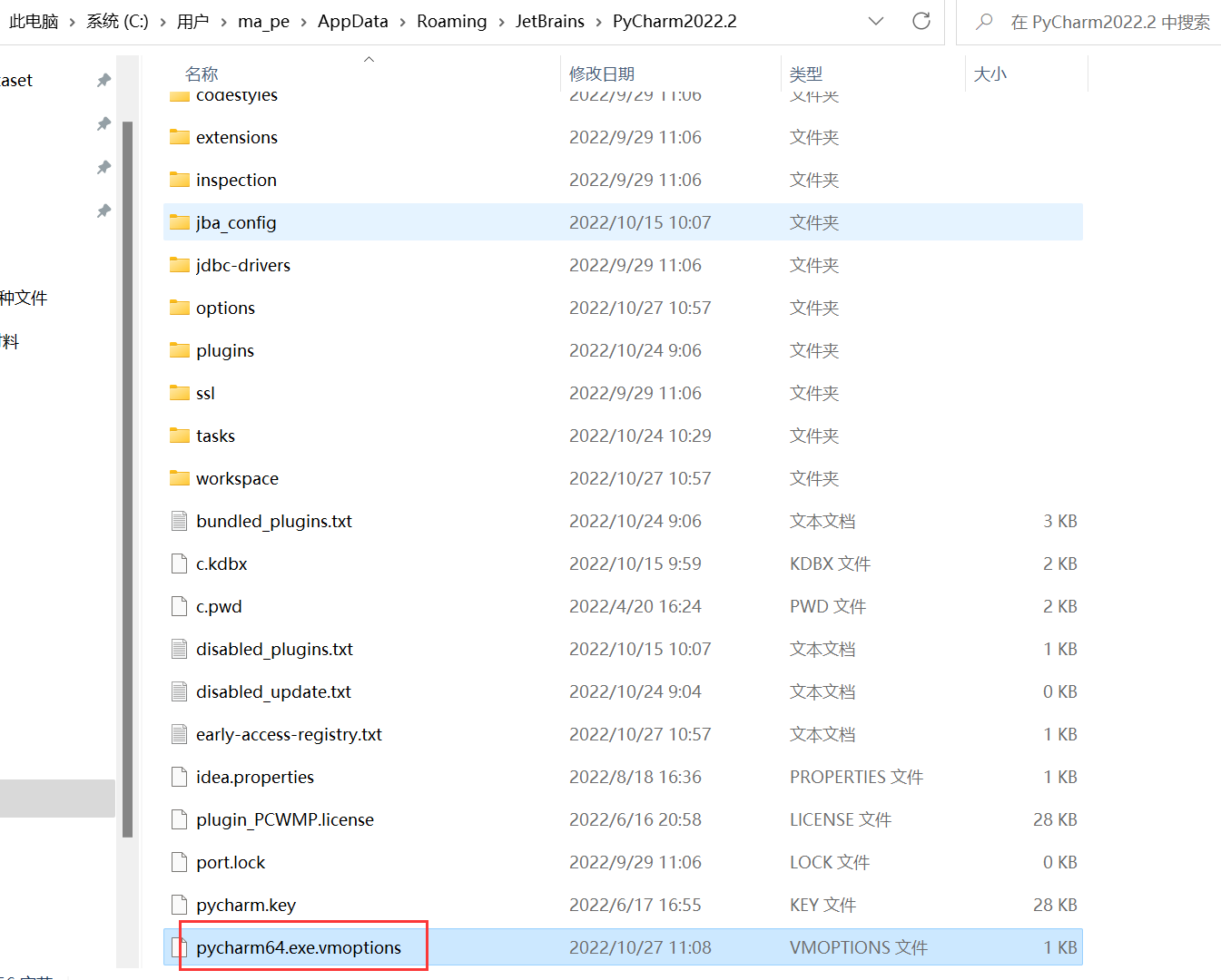Click the disabled_update.txt file icon
The height and width of the screenshot is (980, 1221).
[x=180, y=691]
